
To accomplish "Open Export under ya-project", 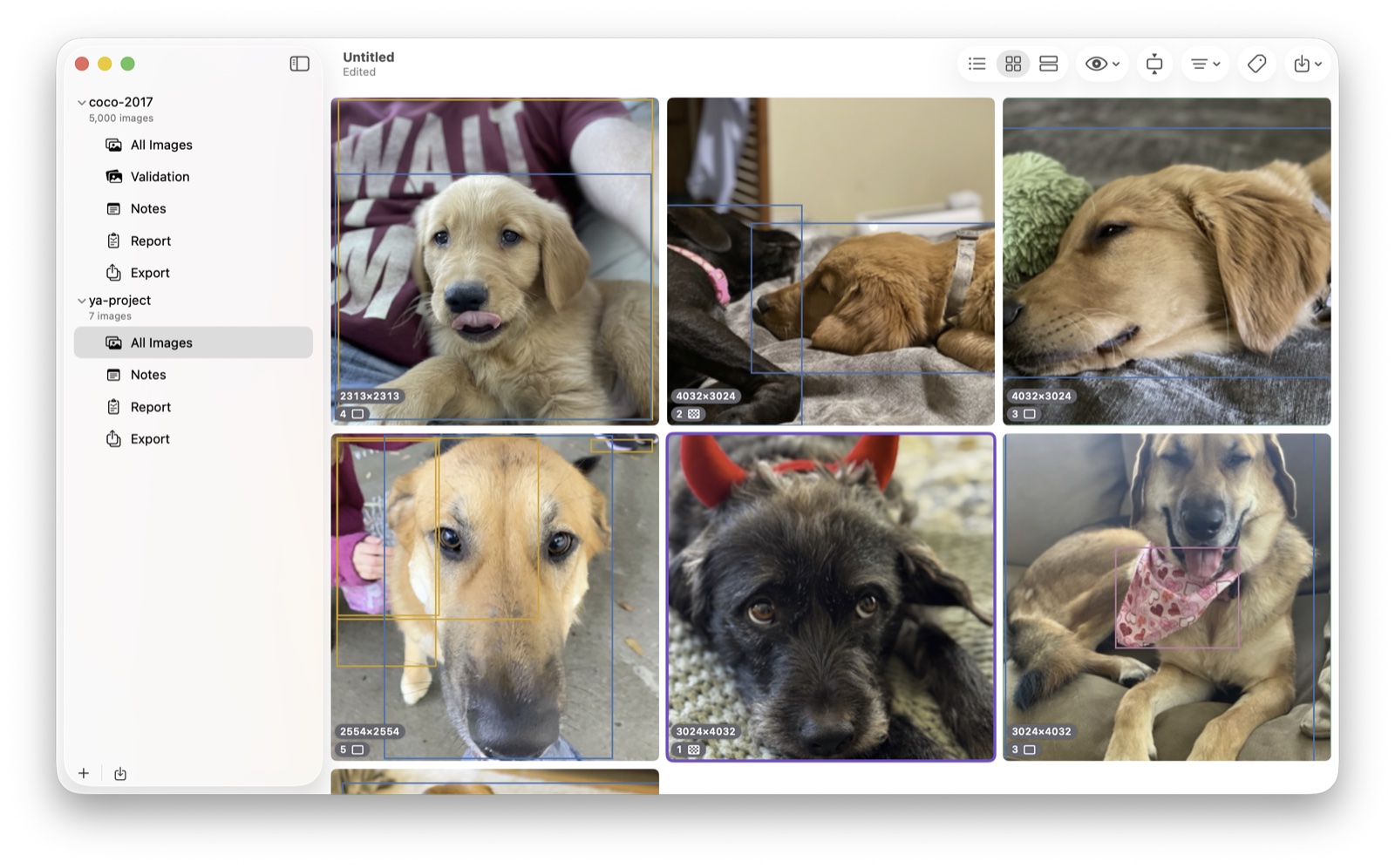I will 193,439.
